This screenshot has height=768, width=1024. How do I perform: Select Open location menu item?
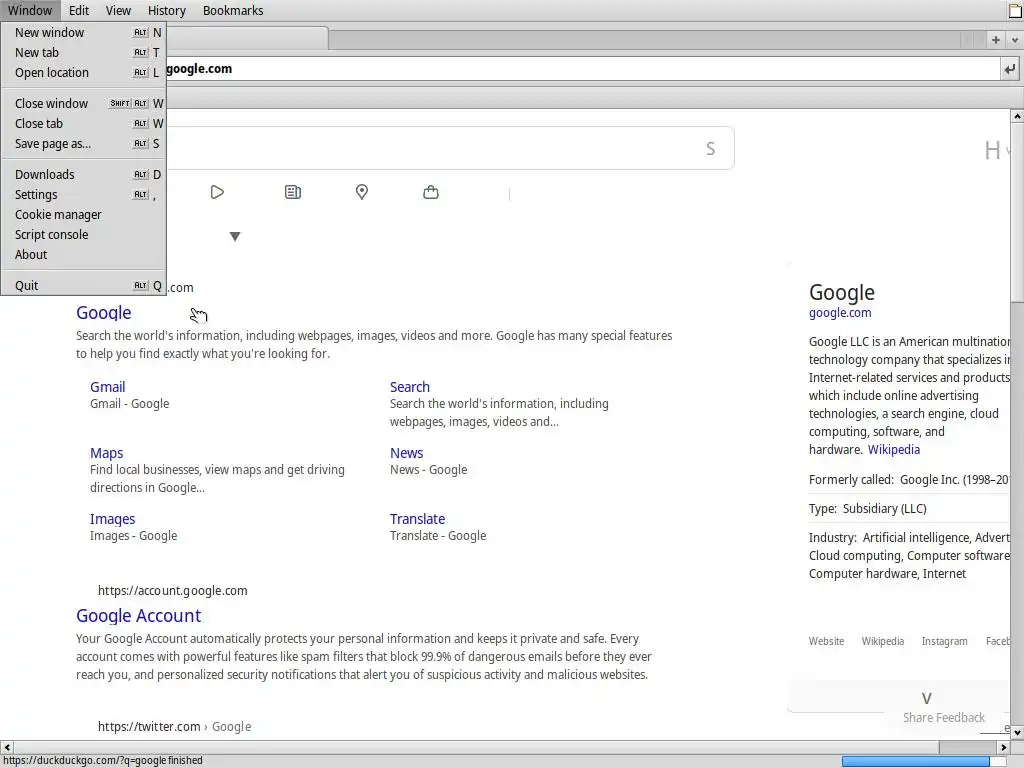coord(84,72)
